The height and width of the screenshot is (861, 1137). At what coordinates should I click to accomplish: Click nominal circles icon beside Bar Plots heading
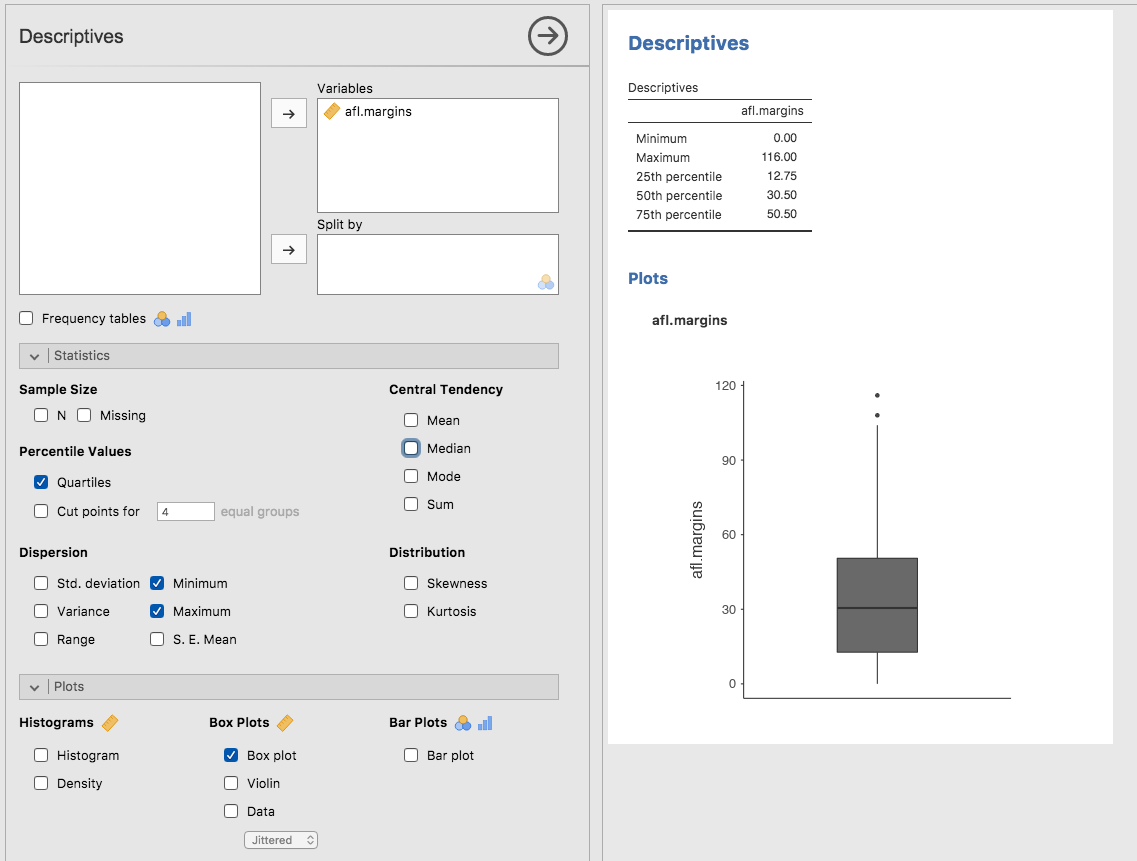click(x=463, y=723)
